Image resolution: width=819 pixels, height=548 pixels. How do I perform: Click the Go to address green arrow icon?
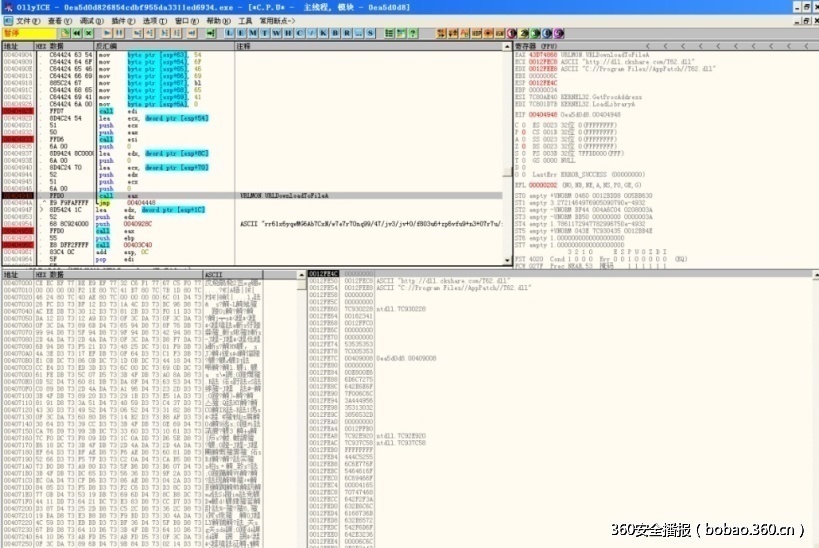point(210,33)
